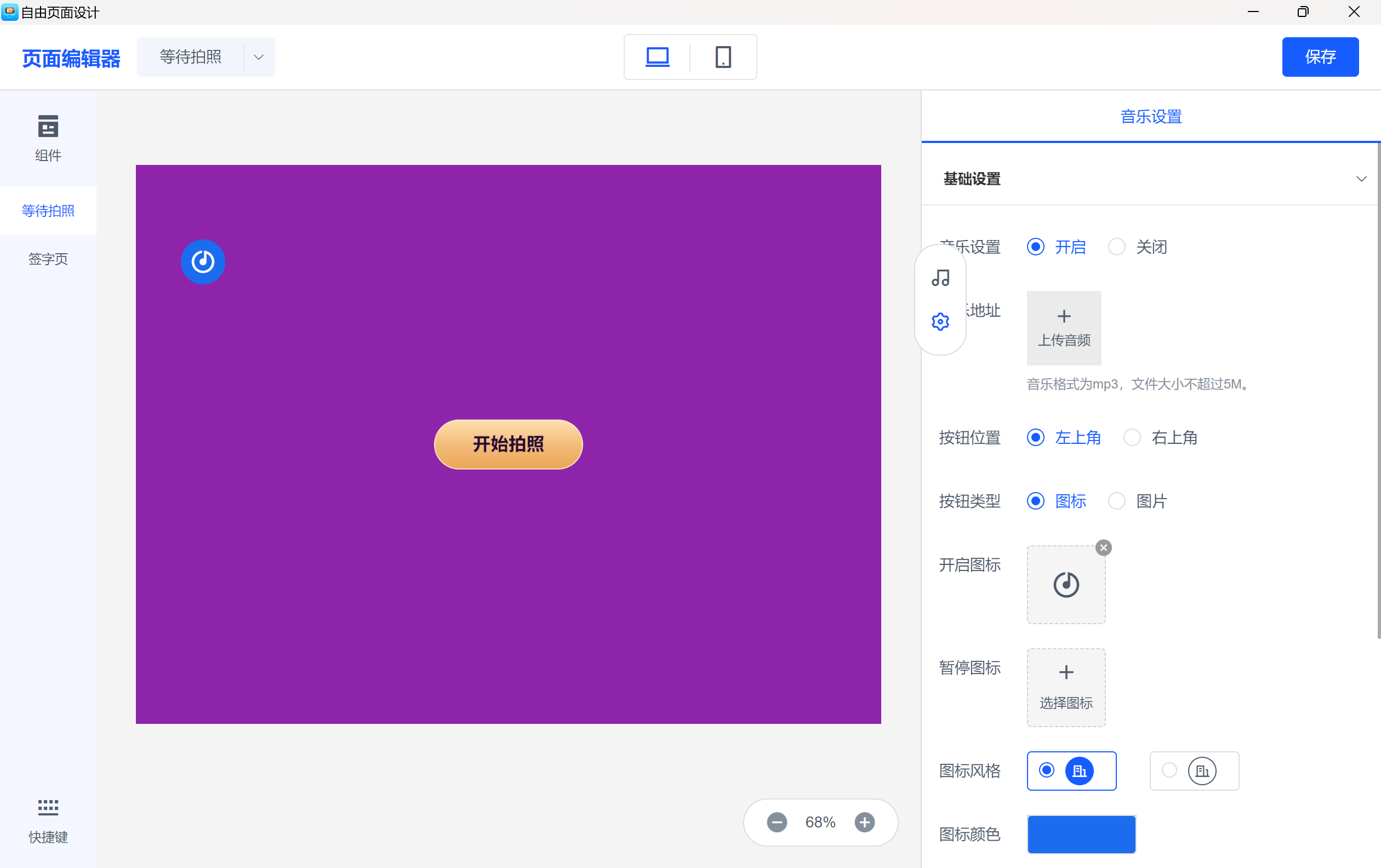Open the 签字页 page tab
The height and width of the screenshot is (868, 1381).
coord(48,259)
